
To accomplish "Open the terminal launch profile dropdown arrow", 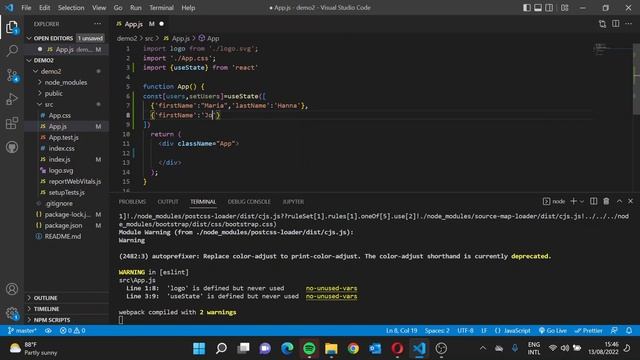I will 582,201.
